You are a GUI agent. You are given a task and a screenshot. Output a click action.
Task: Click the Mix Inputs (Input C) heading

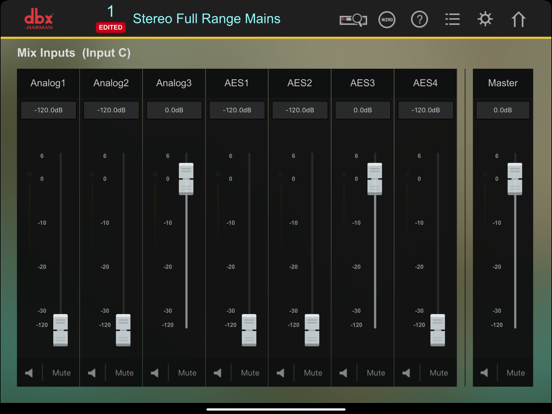tap(74, 53)
